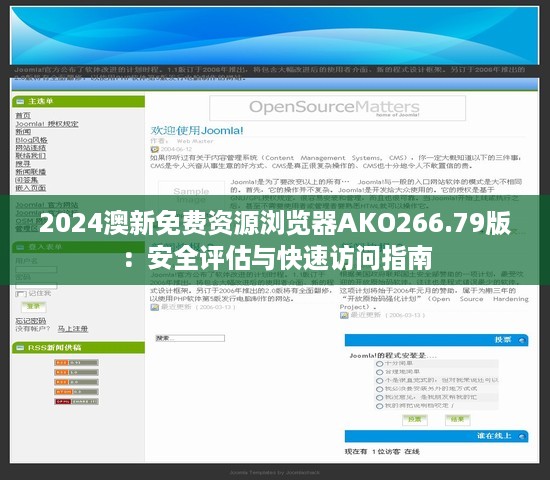Click the 谁在线上 header arrow icon
Screen dimensions: 550x480
coord(522,436)
